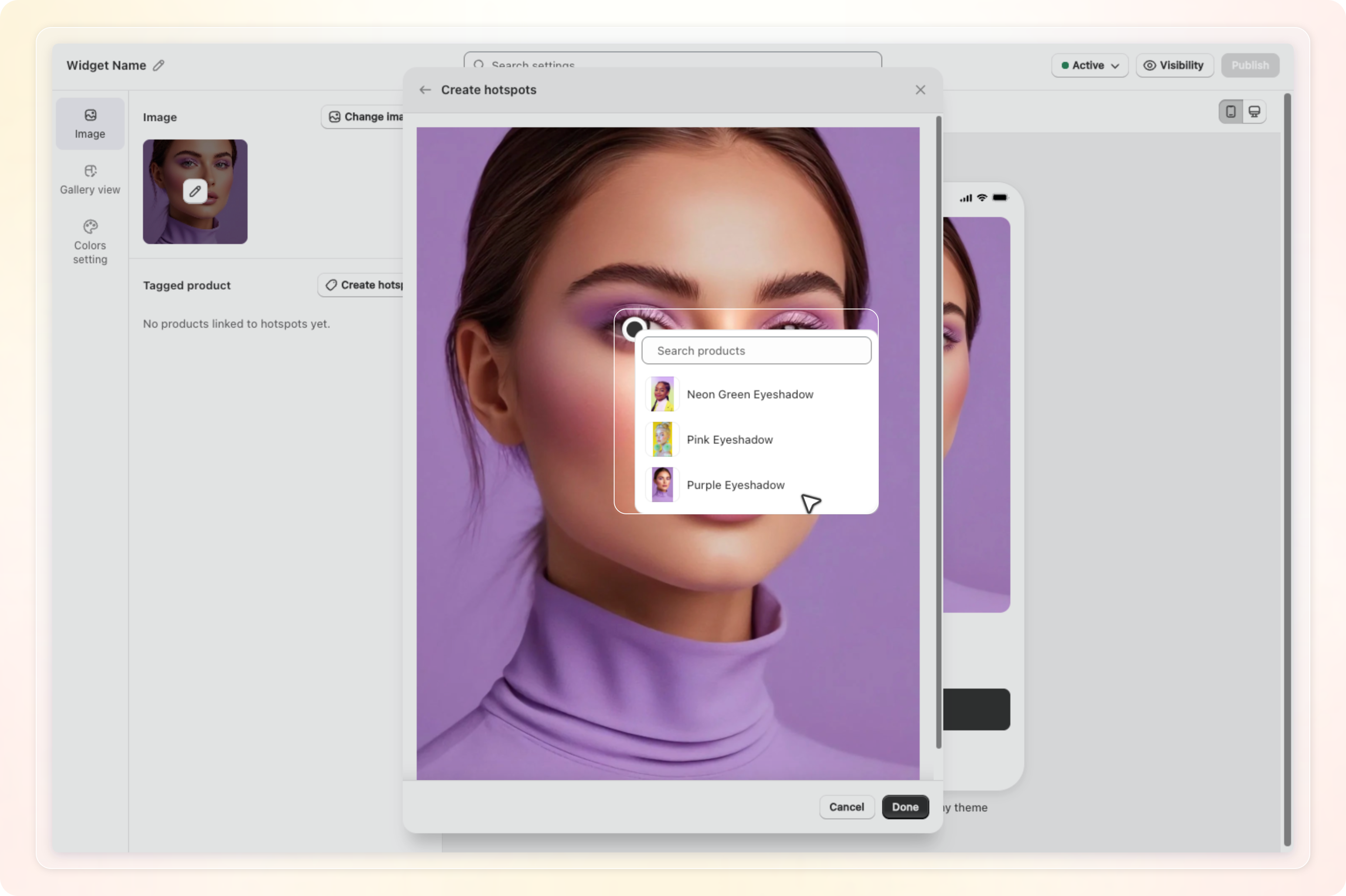Screen dimensions: 1346x896
Task: Click the Search settings field
Action: pos(673,61)
